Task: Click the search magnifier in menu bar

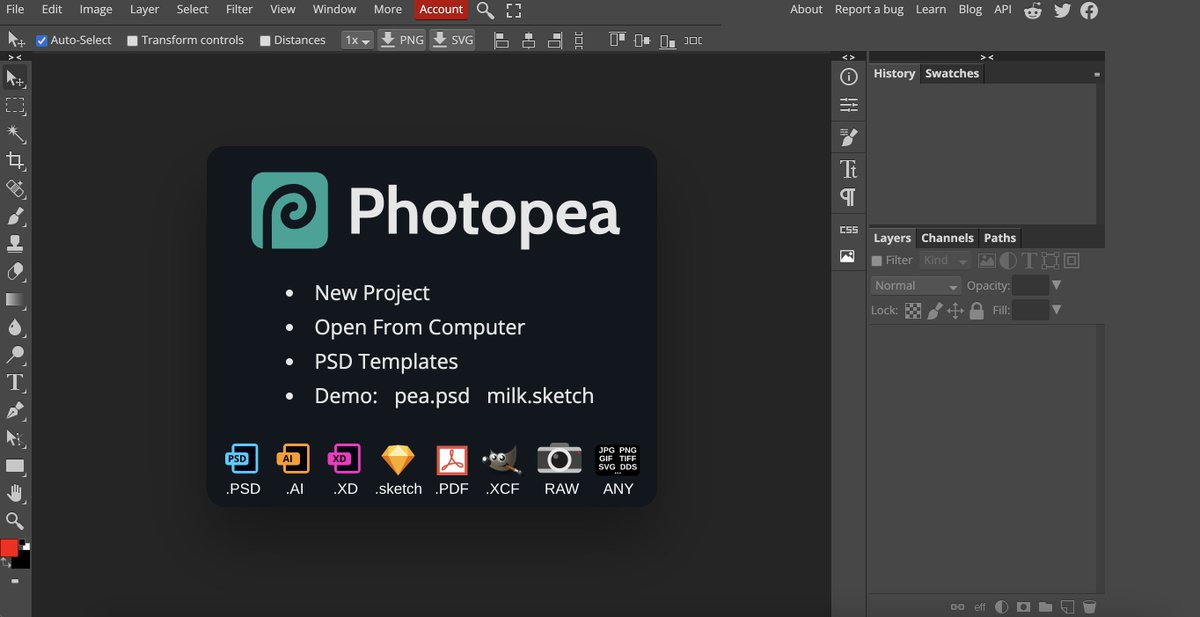Action: point(485,10)
